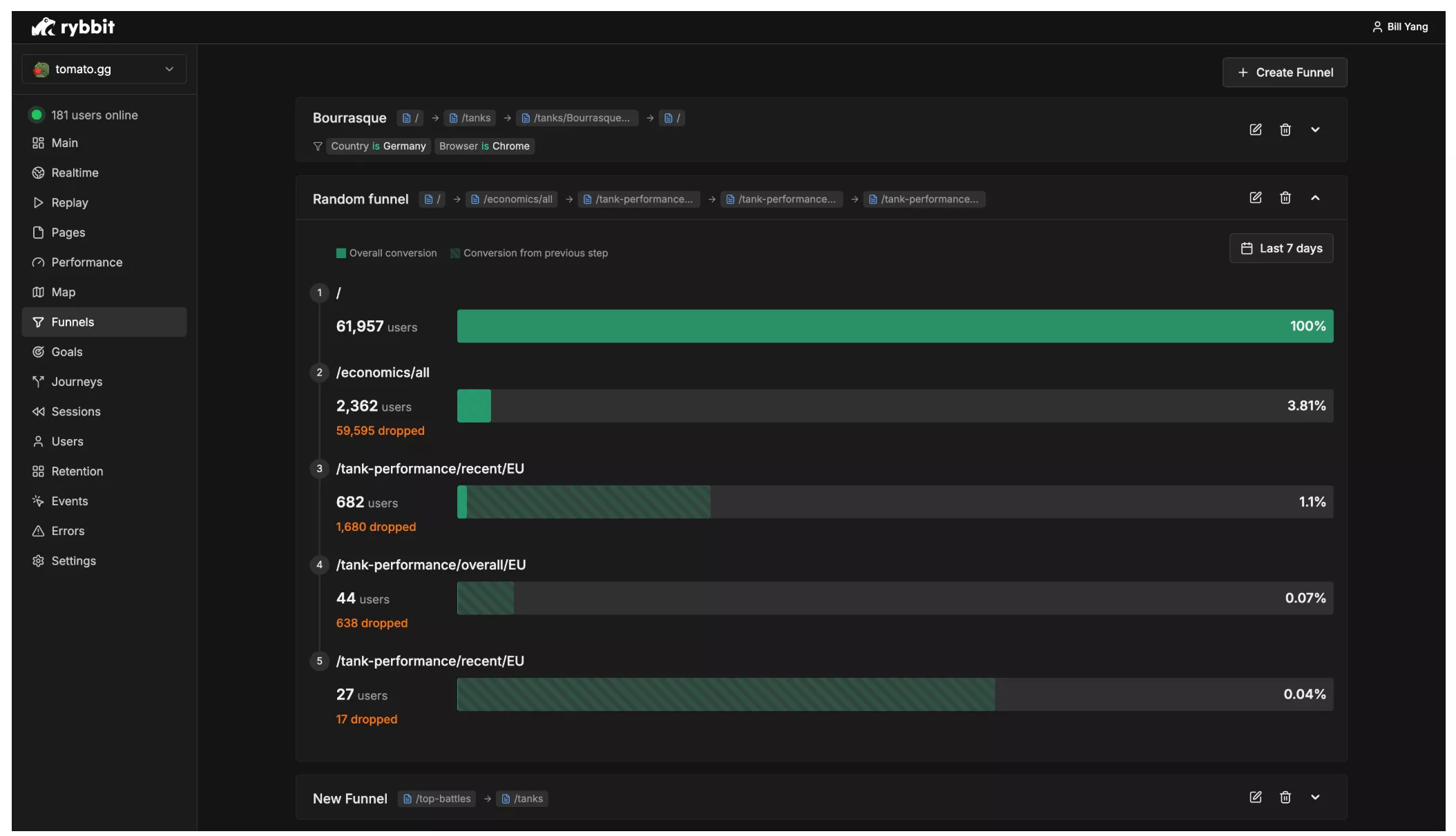Click the edit icon for Bourrasque funnel
The width and height of the screenshot is (1456, 836).
tap(1255, 130)
